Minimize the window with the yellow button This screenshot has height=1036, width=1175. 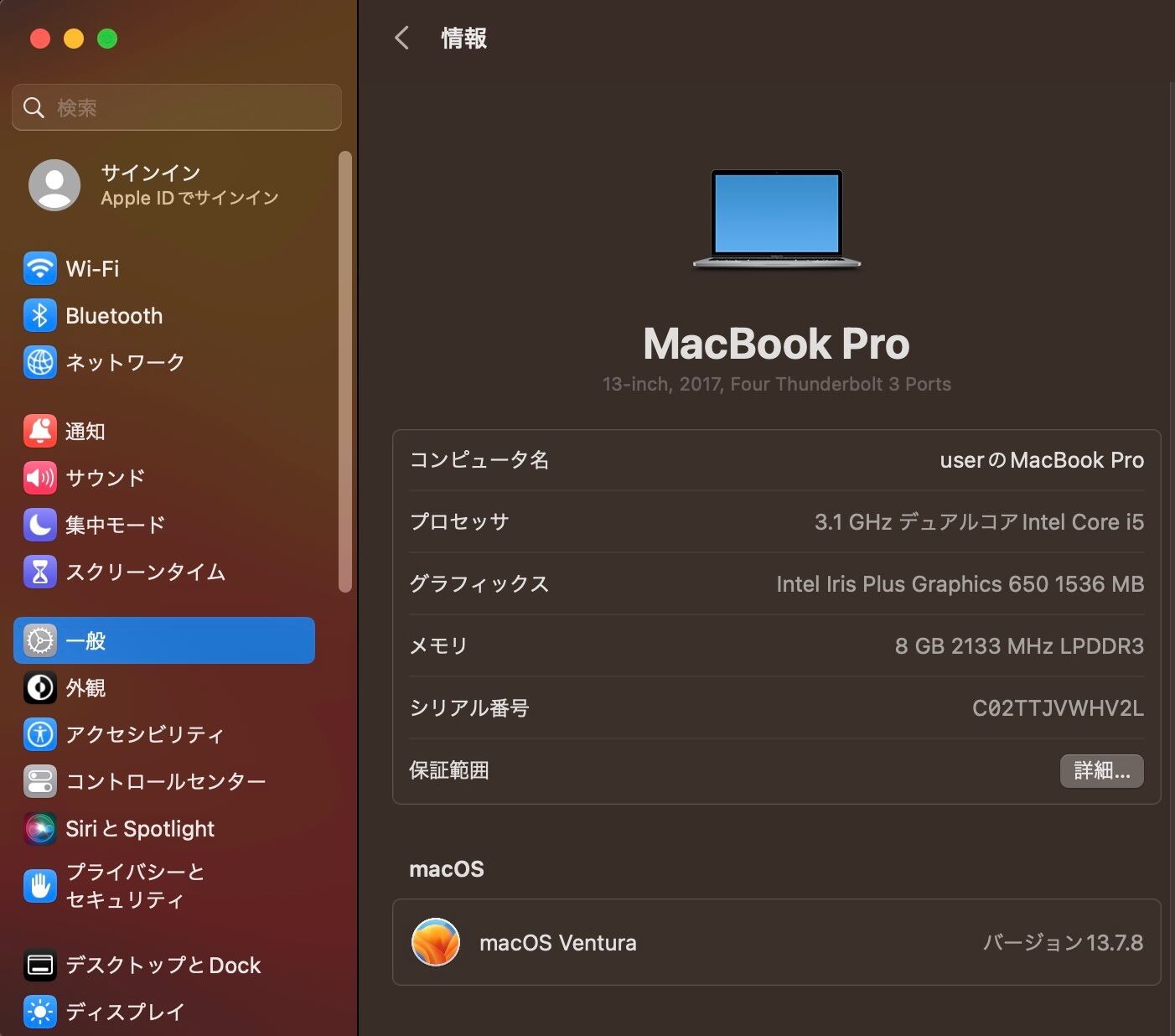tap(74, 39)
